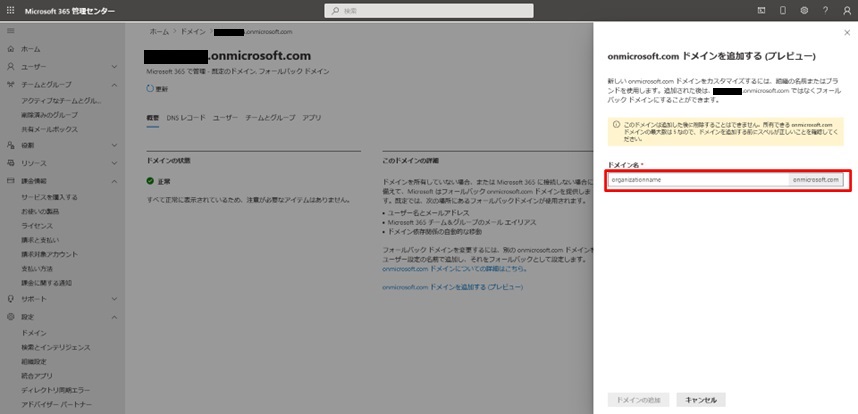Image resolution: width=858 pixels, height=414 pixels.
Task: Open サービスを購入する in sidebar
Action: coord(49,197)
